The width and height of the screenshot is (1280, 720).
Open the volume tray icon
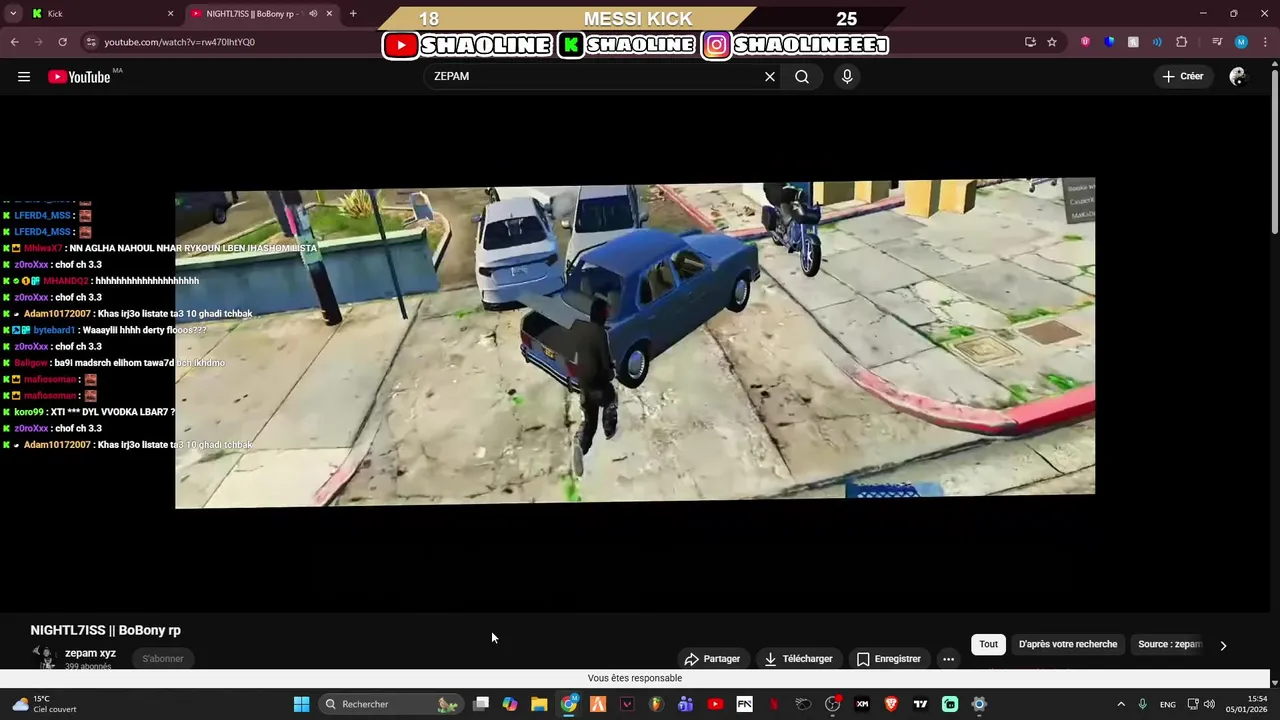click(x=1209, y=704)
